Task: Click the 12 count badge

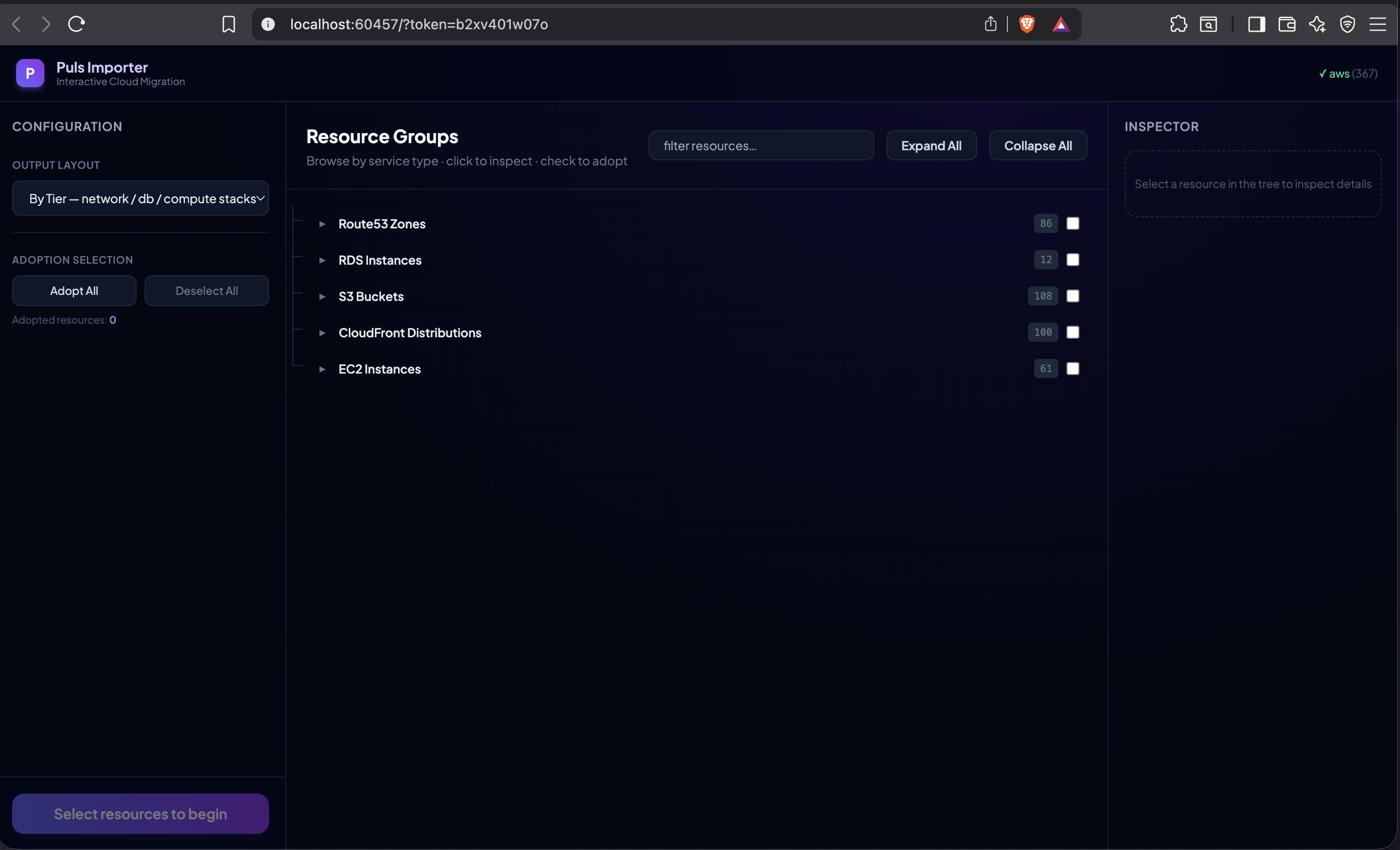Action: pos(1046,260)
